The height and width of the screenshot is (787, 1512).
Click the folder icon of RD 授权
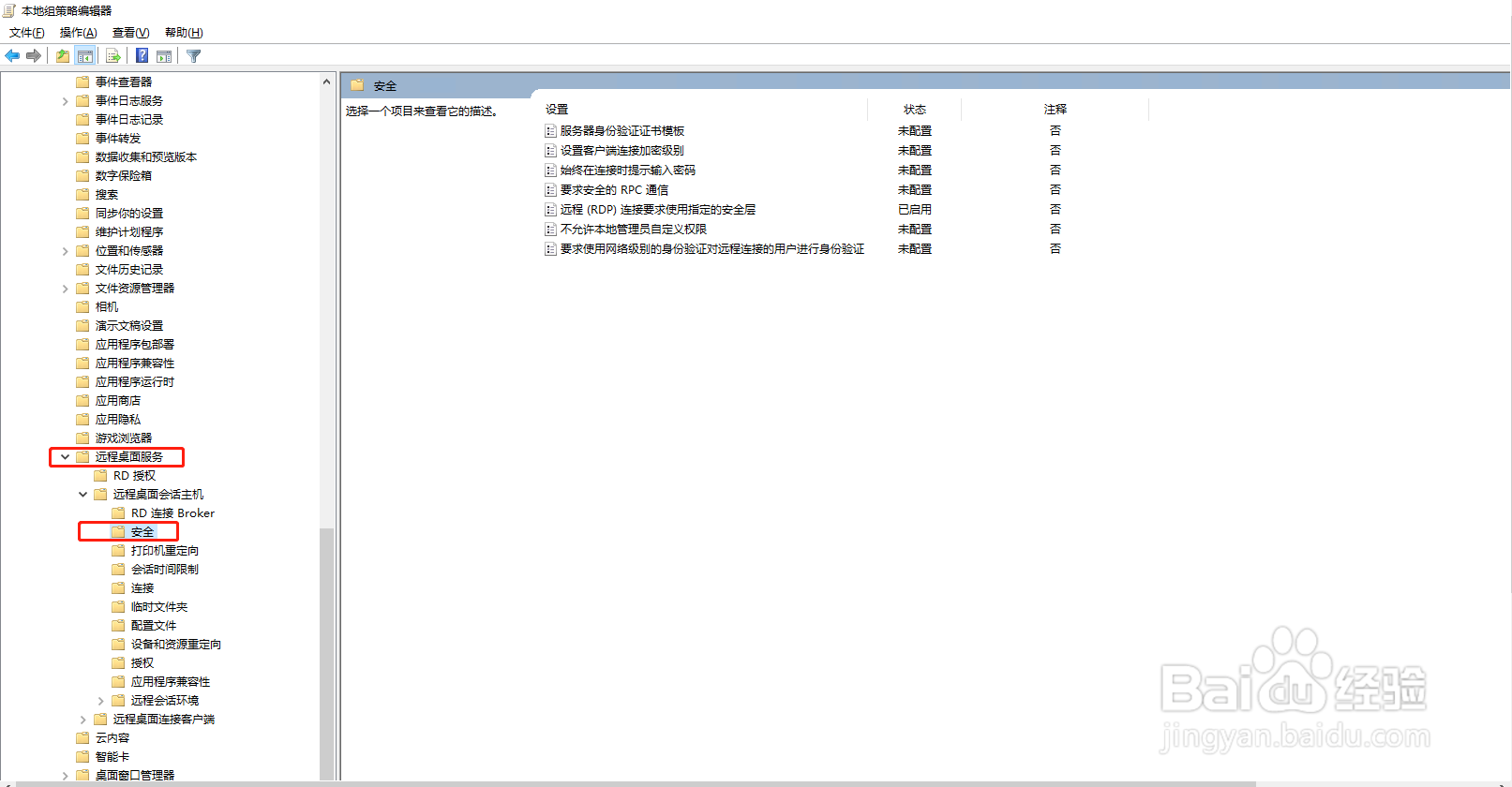100,476
